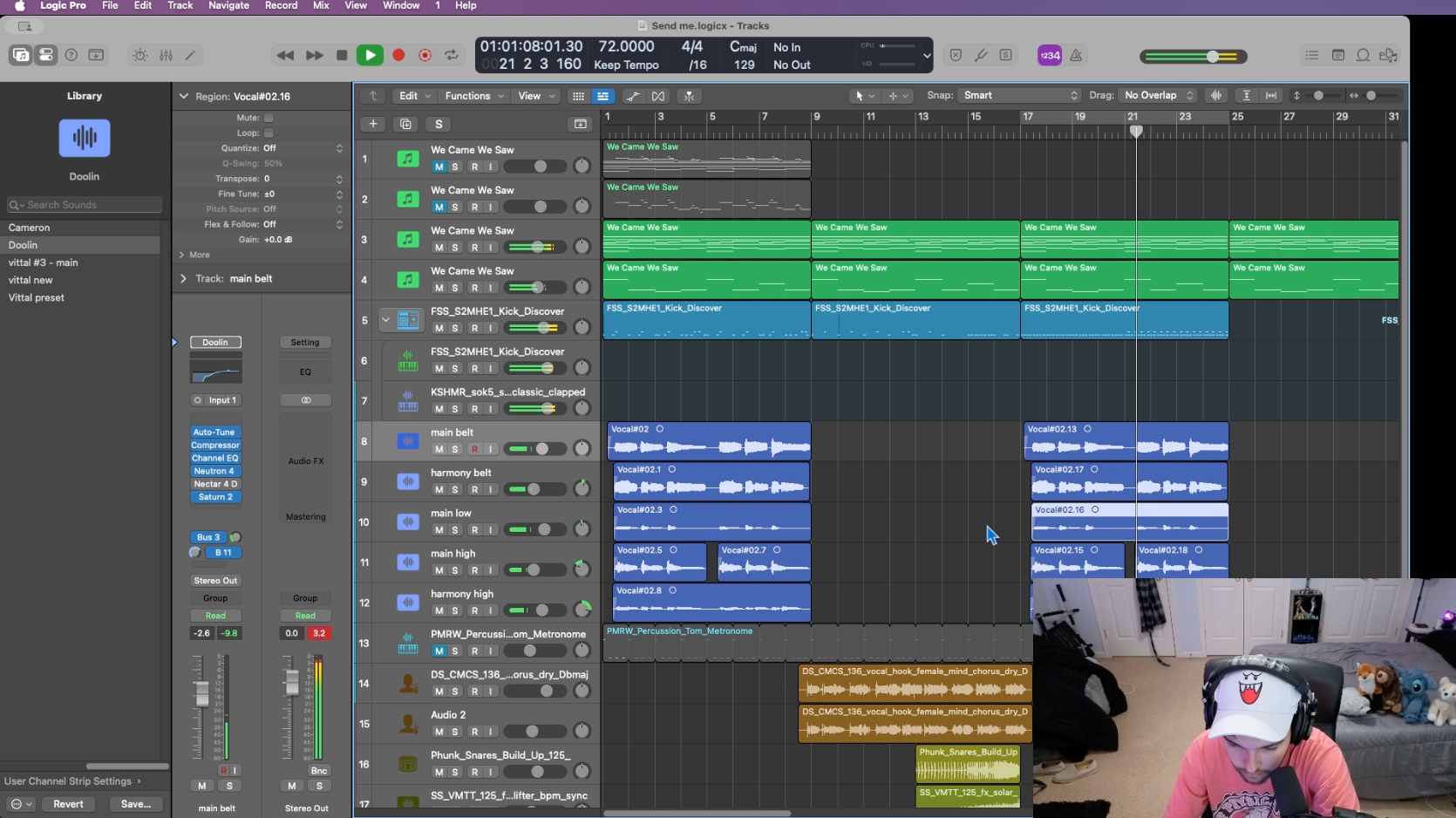Open the media Browsers button
Image resolution: width=1456 pixels, height=818 pixels.
tap(1388, 55)
